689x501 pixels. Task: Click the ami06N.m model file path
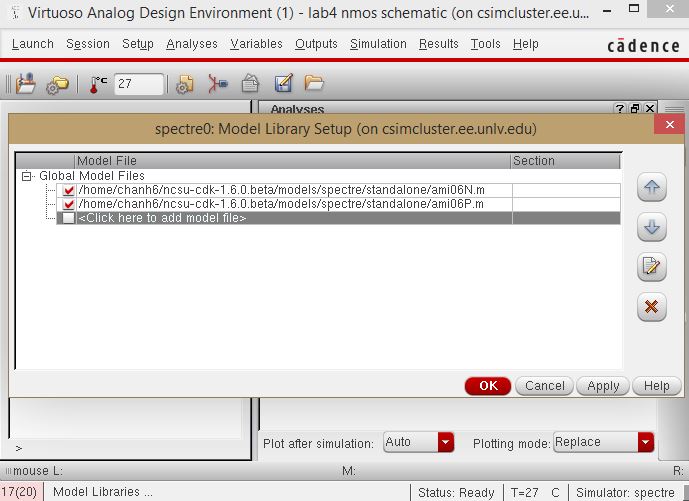282,190
